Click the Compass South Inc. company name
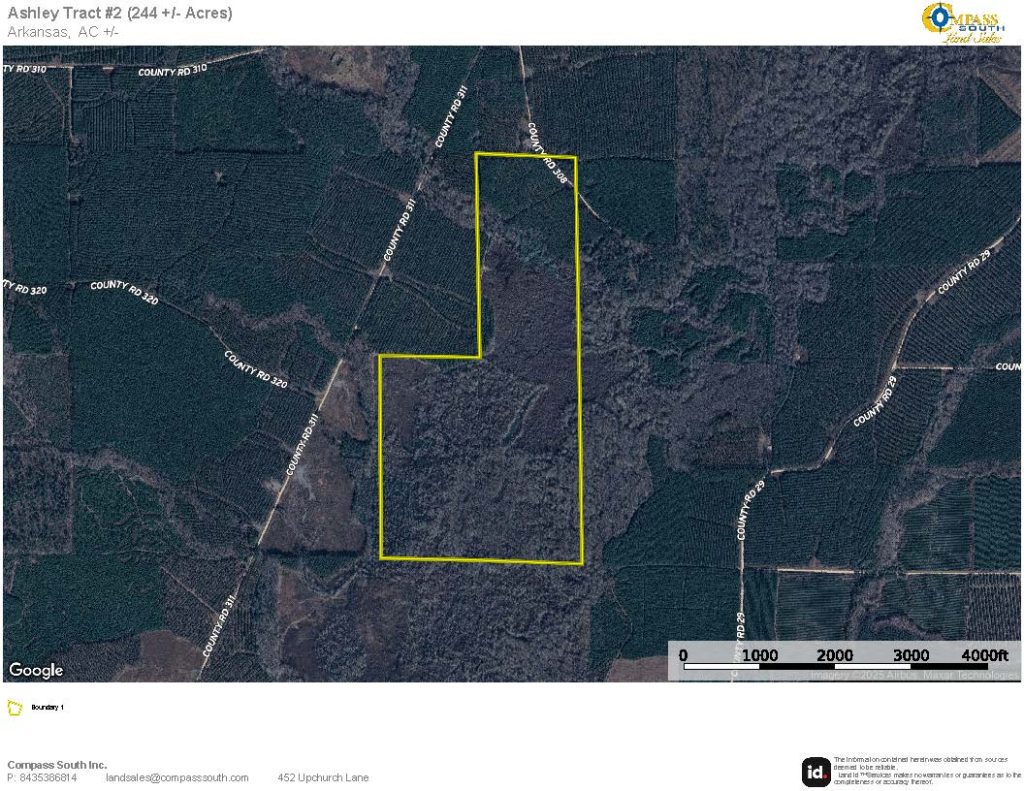The image size is (1024, 791). point(57,765)
